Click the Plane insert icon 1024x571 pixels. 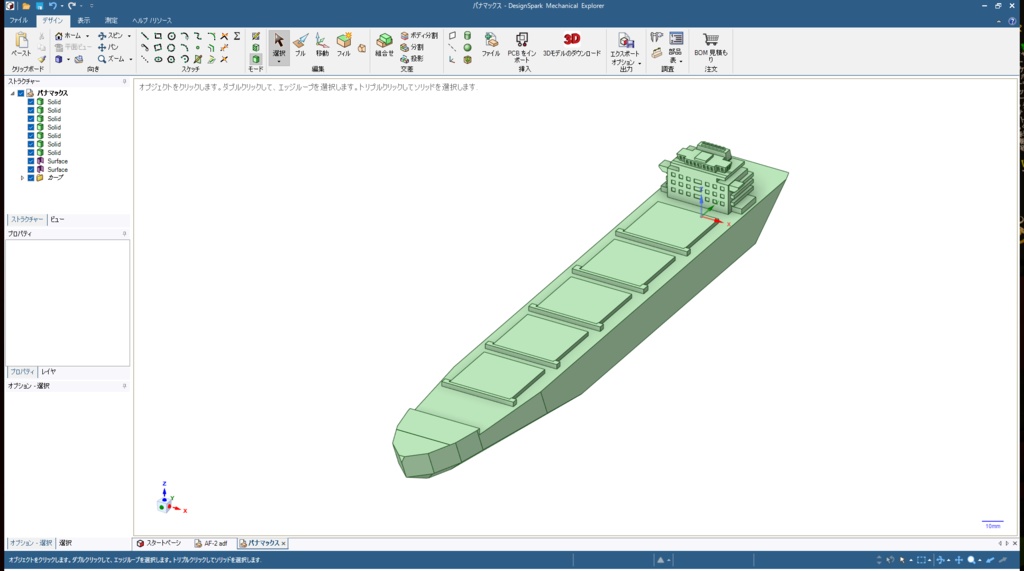[452, 36]
